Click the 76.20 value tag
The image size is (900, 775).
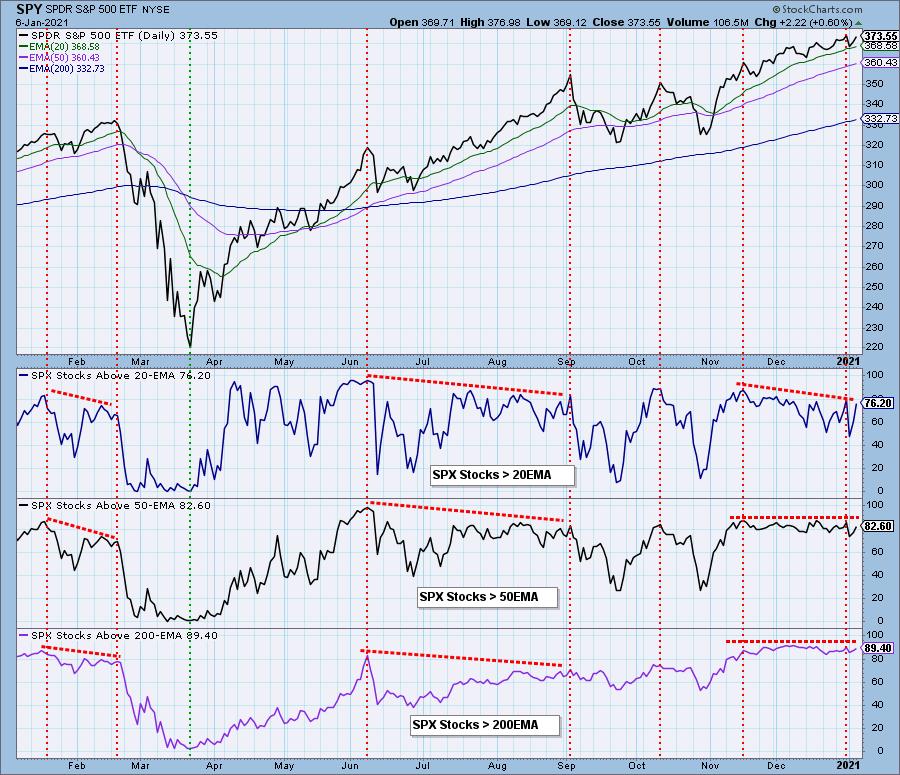click(879, 403)
